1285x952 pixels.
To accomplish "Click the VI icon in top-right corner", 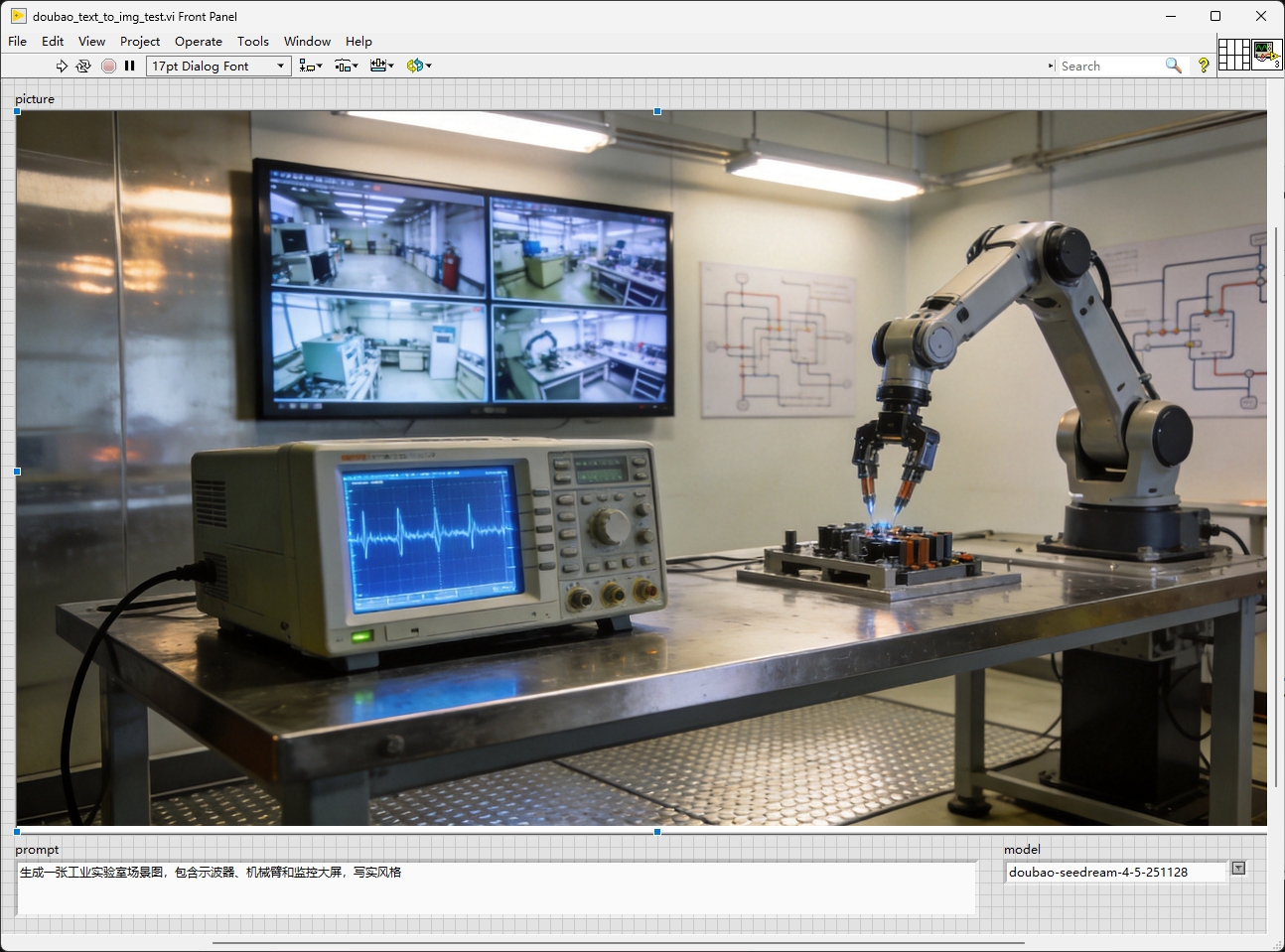I will click(x=1266, y=54).
